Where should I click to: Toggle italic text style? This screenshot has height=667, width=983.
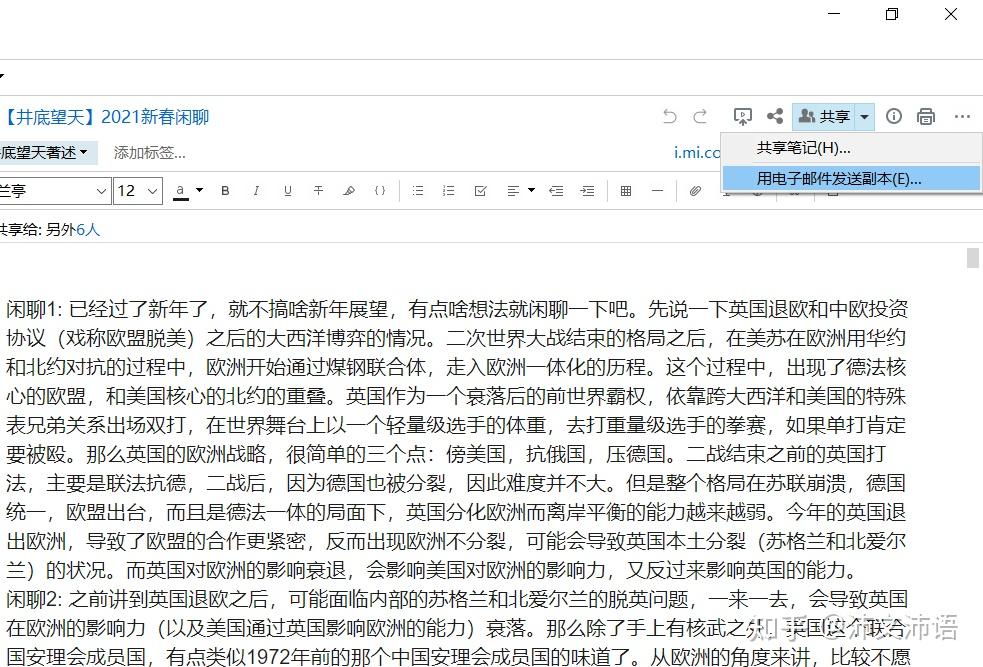[x=256, y=191]
